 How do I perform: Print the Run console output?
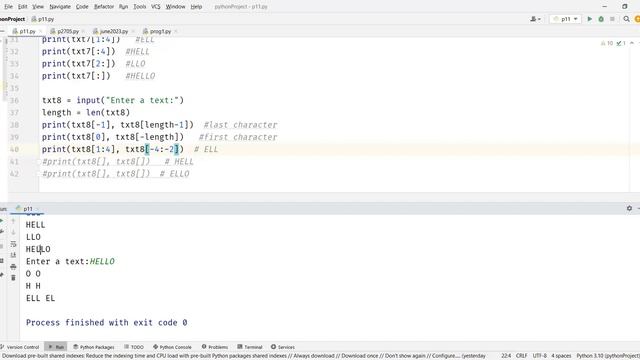tap(13, 267)
